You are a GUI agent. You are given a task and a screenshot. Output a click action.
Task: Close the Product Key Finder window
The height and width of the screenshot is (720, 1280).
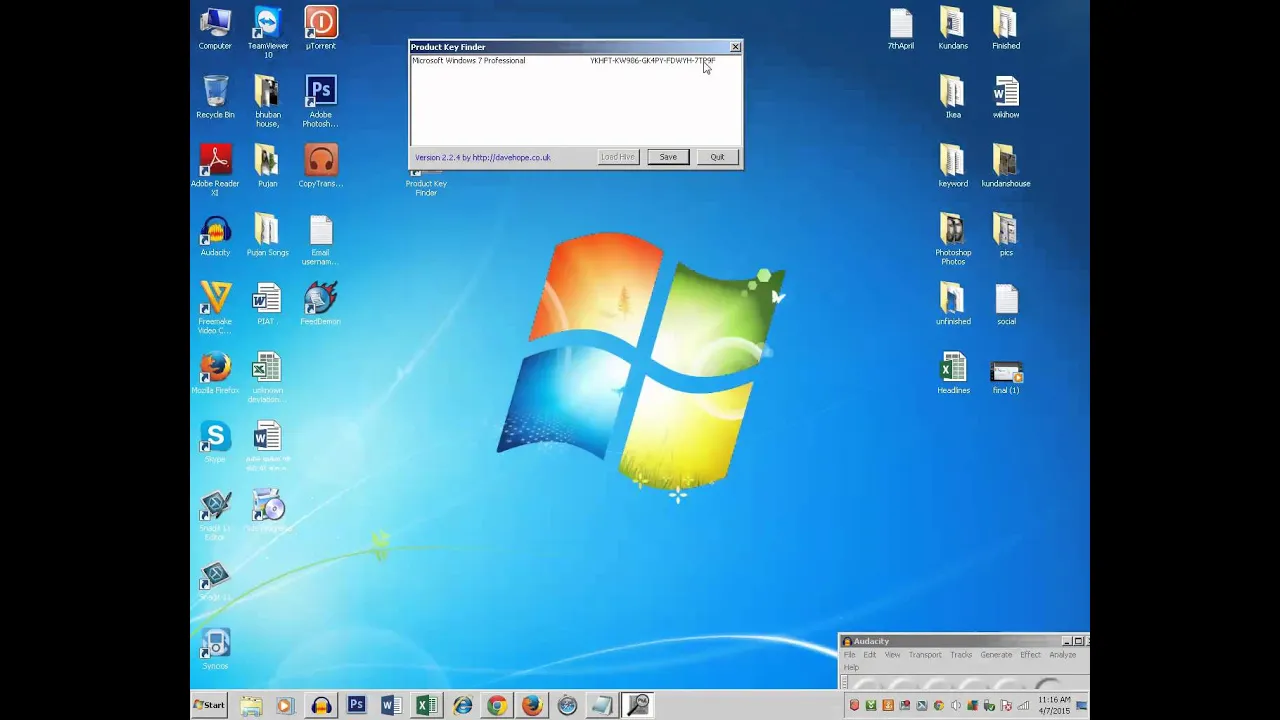point(735,47)
